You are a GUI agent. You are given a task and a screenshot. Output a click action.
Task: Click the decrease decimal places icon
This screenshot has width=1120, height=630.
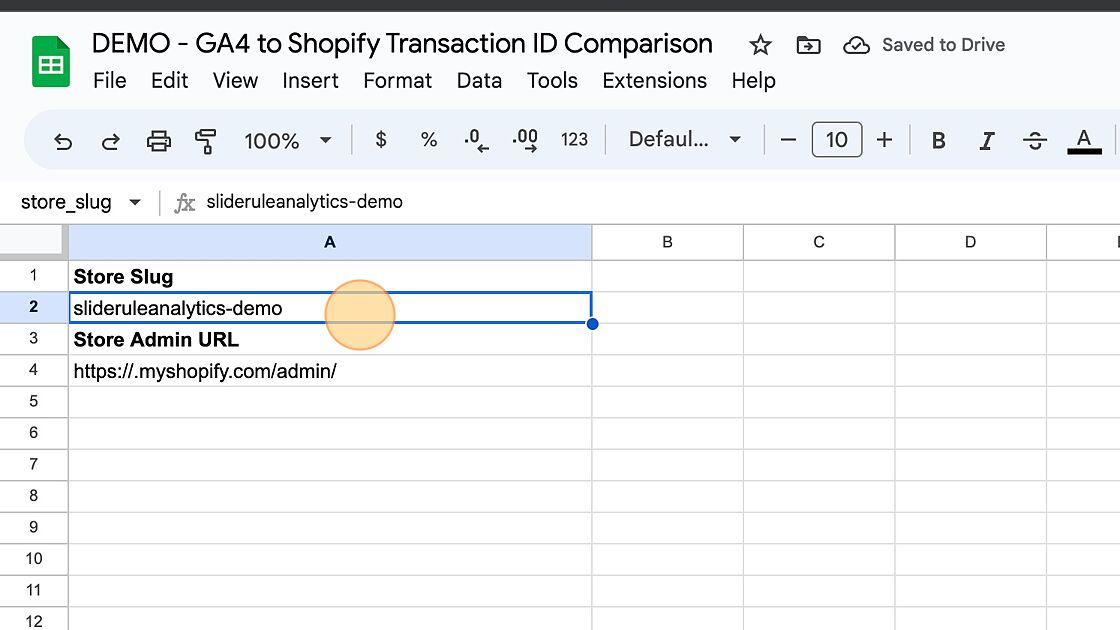coord(477,141)
